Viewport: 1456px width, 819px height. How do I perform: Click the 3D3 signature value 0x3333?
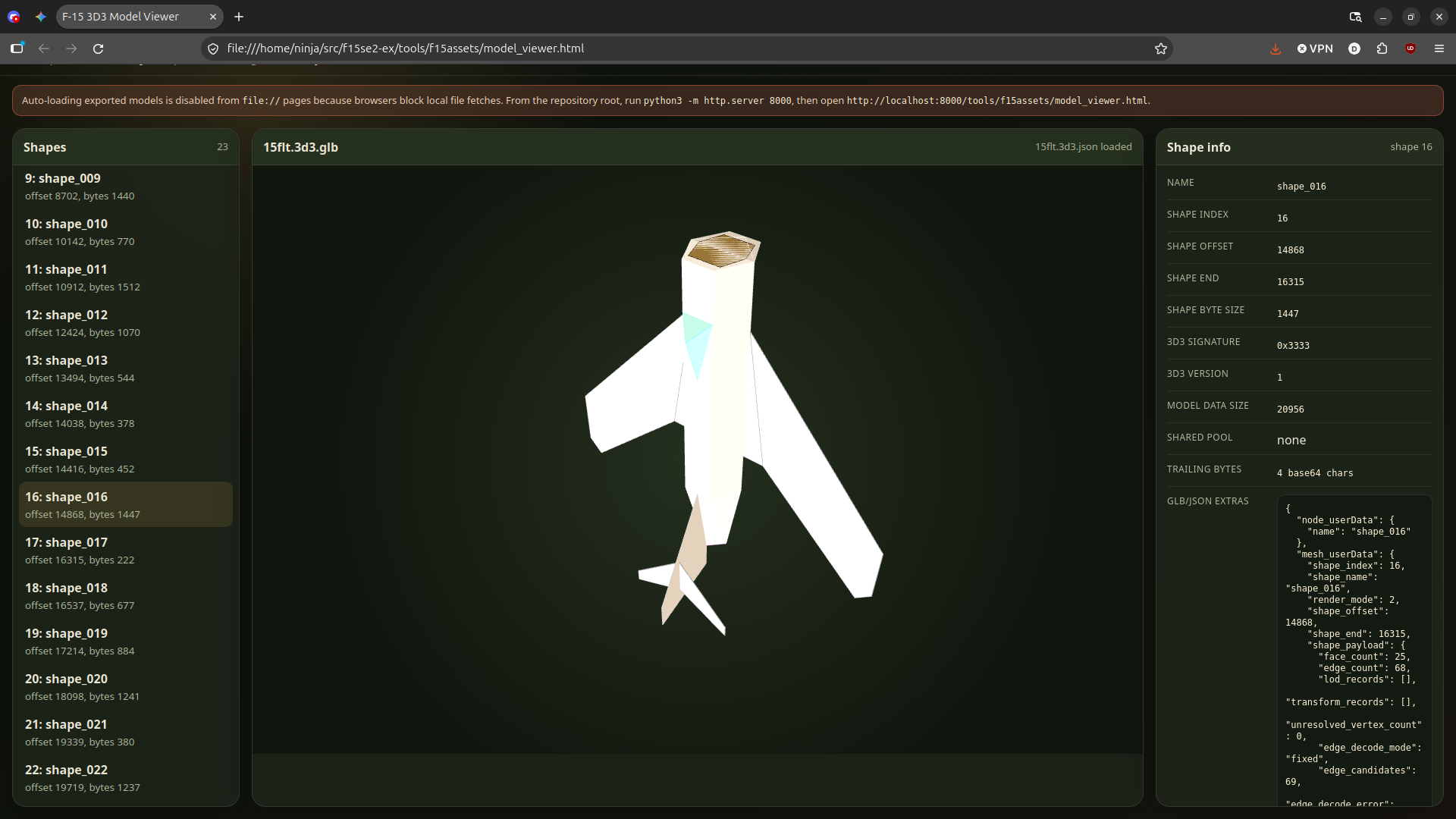click(x=1293, y=346)
